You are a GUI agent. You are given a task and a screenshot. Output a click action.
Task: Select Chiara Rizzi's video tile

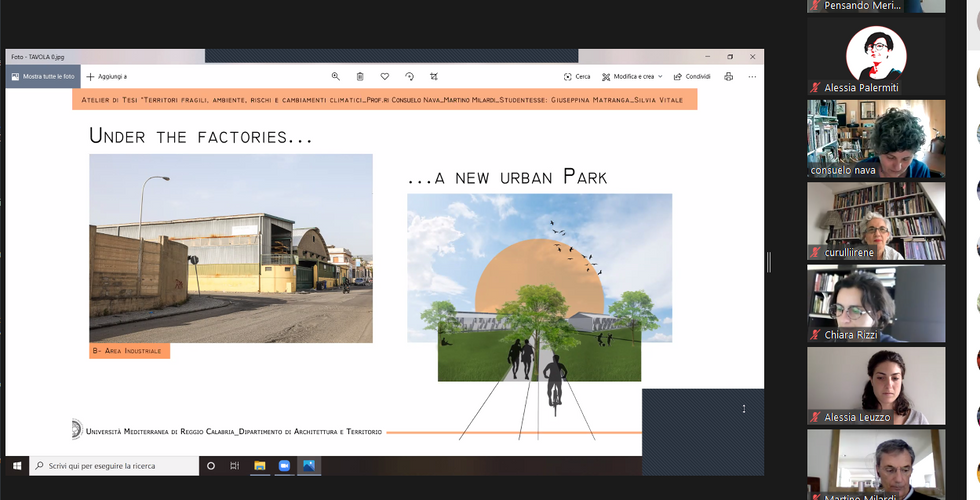coord(876,303)
